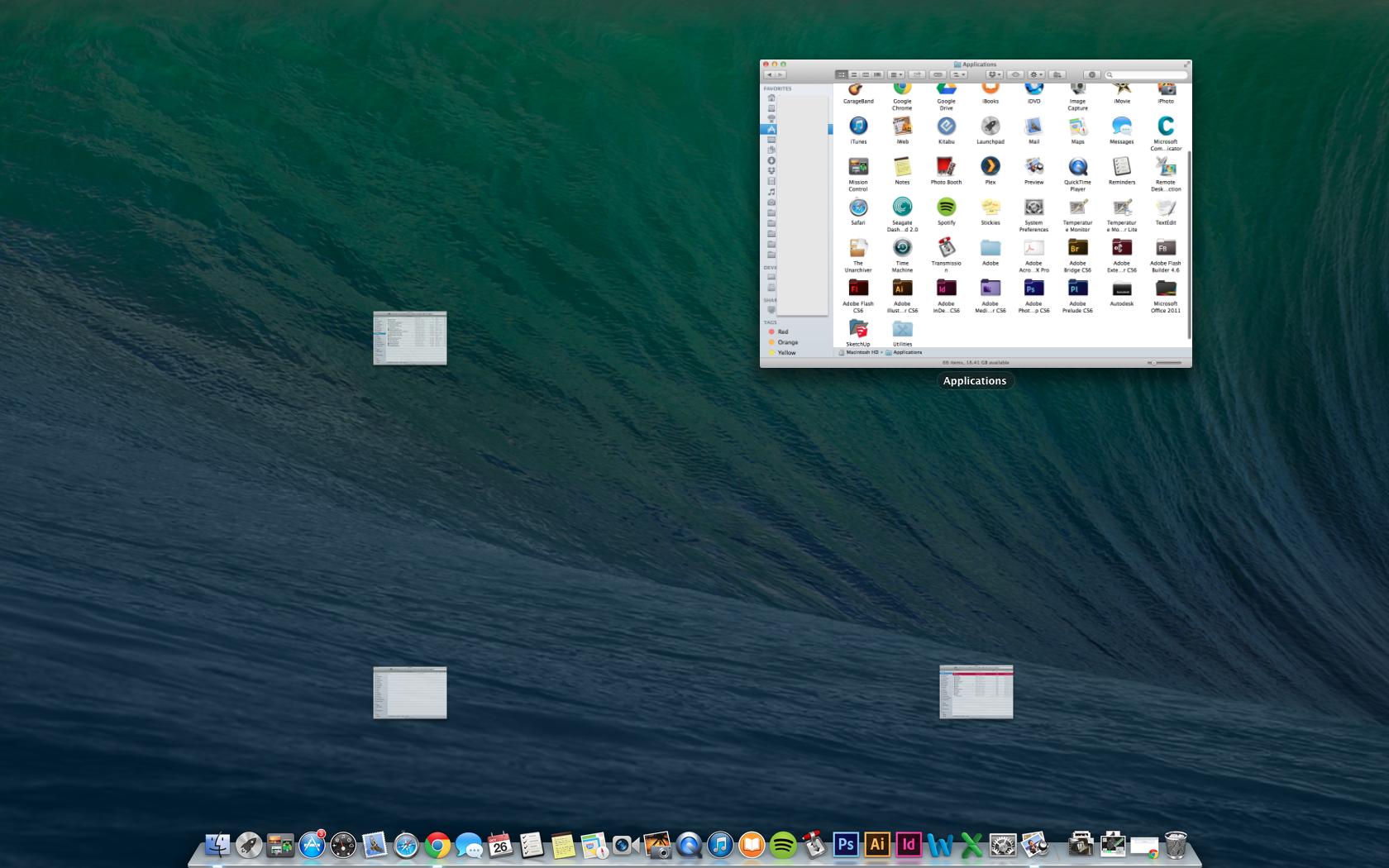Select the Adobe Media Encoder CS6 folder
Viewport: 1389px width, 868px height.
[x=990, y=289]
